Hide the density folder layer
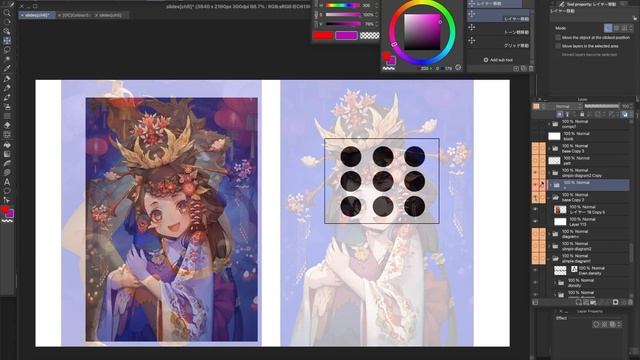 click(x=535, y=282)
